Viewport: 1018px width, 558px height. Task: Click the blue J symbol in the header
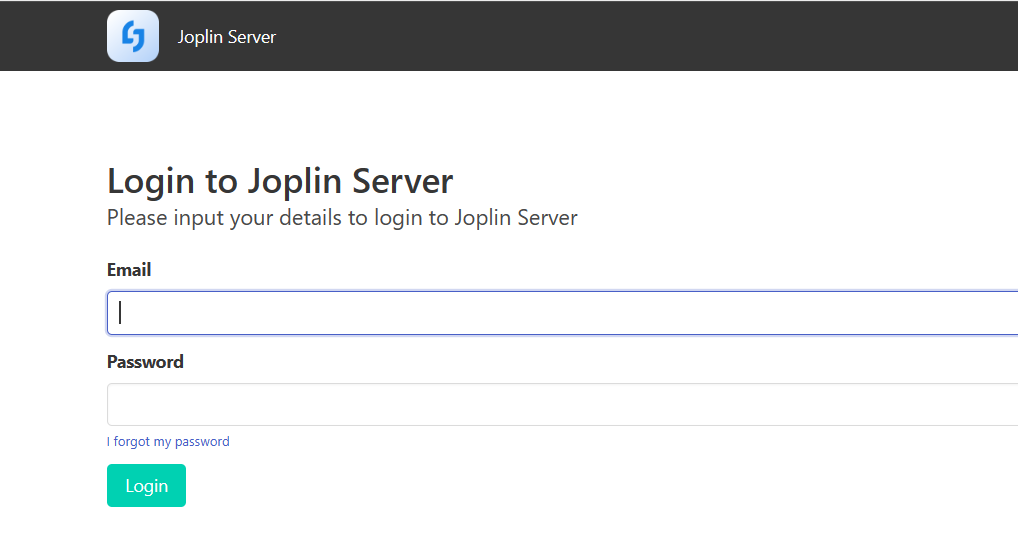133,36
